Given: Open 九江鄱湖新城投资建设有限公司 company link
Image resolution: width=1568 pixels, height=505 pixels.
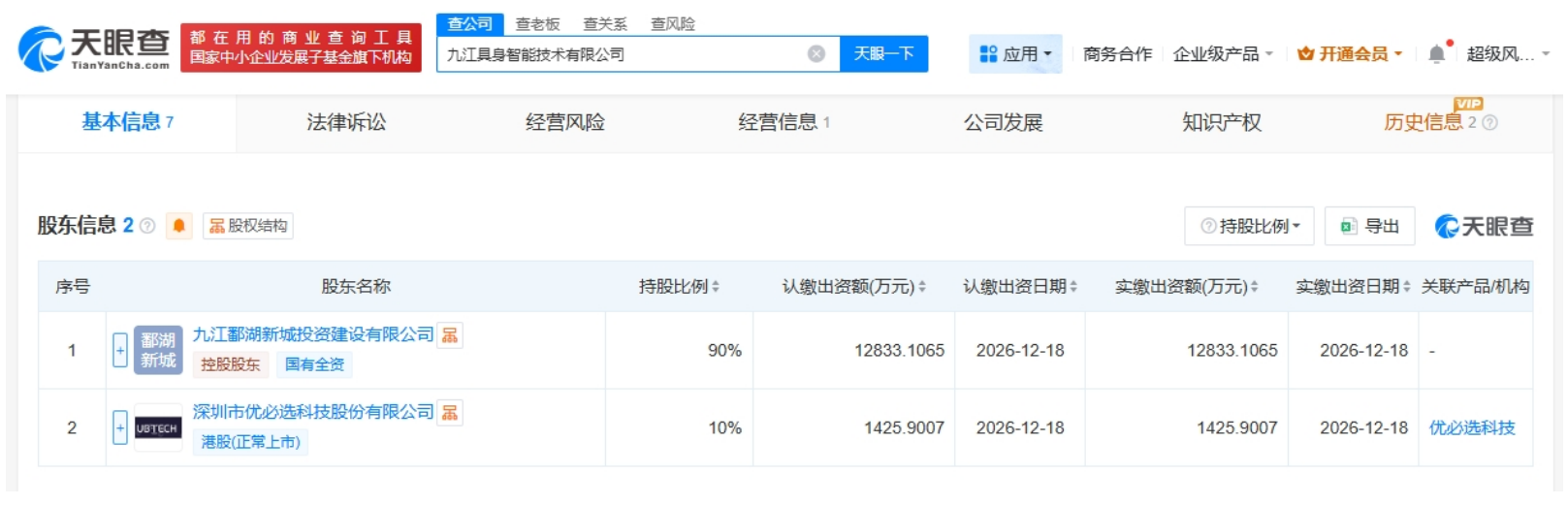Looking at the screenshot, I should coord(313,334).
